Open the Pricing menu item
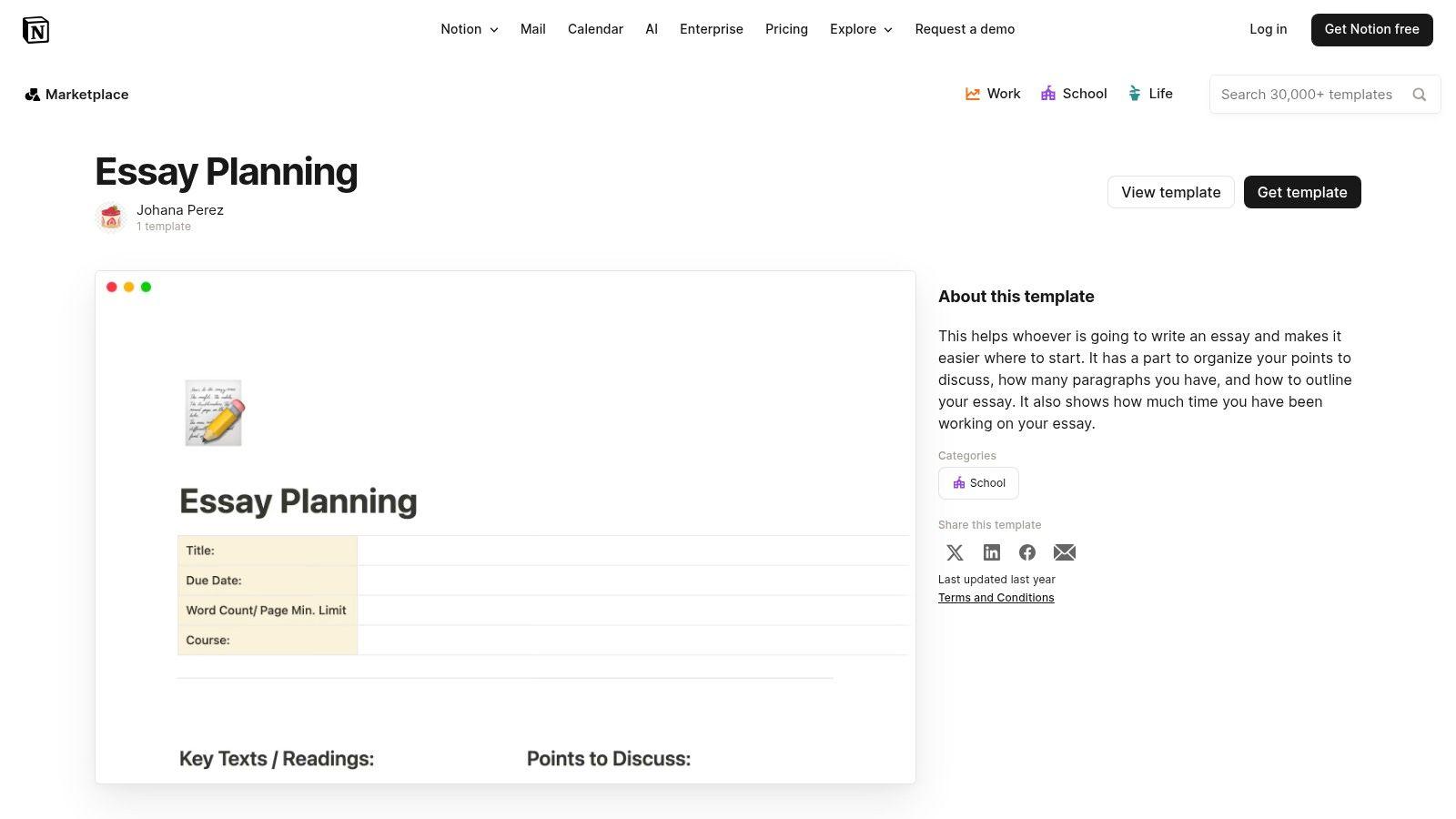1456x819 pixels. pos(786,29)
